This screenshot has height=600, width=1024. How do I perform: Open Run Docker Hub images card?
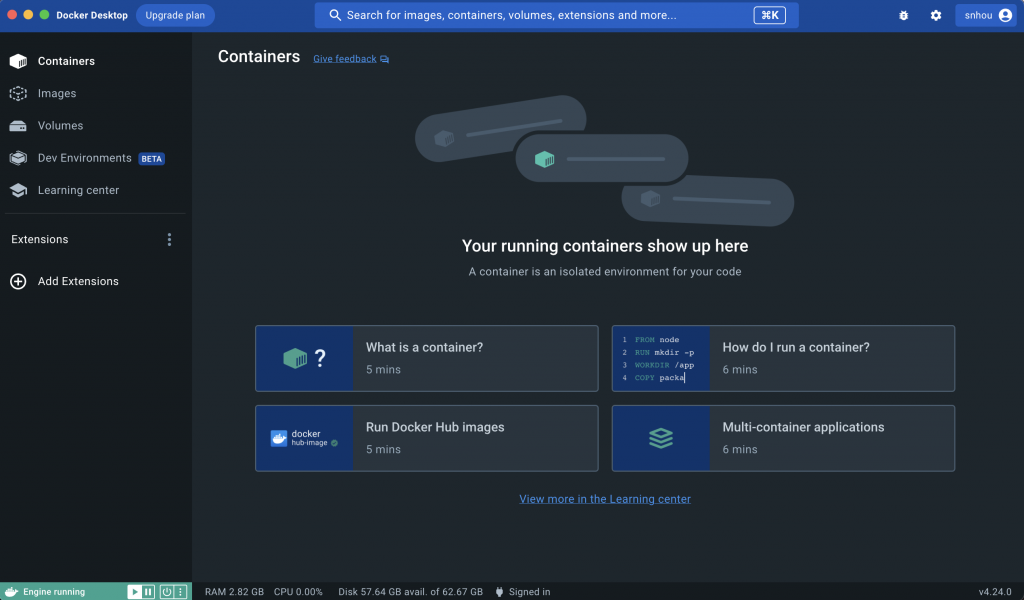point(426,438)
